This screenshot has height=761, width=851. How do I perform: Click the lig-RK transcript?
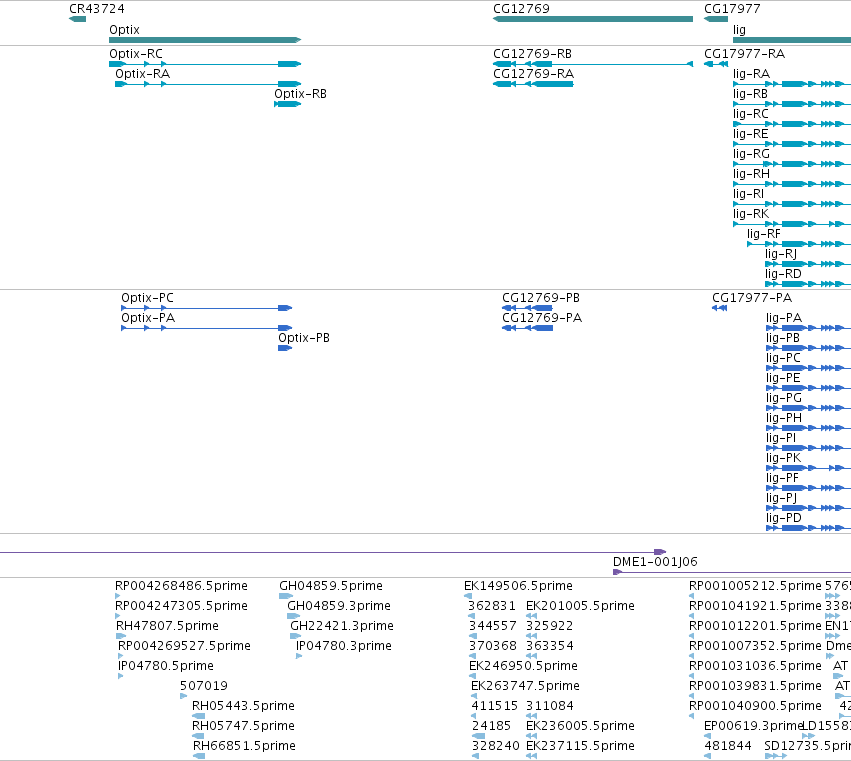pyautogui.click(x=792, y=224)
